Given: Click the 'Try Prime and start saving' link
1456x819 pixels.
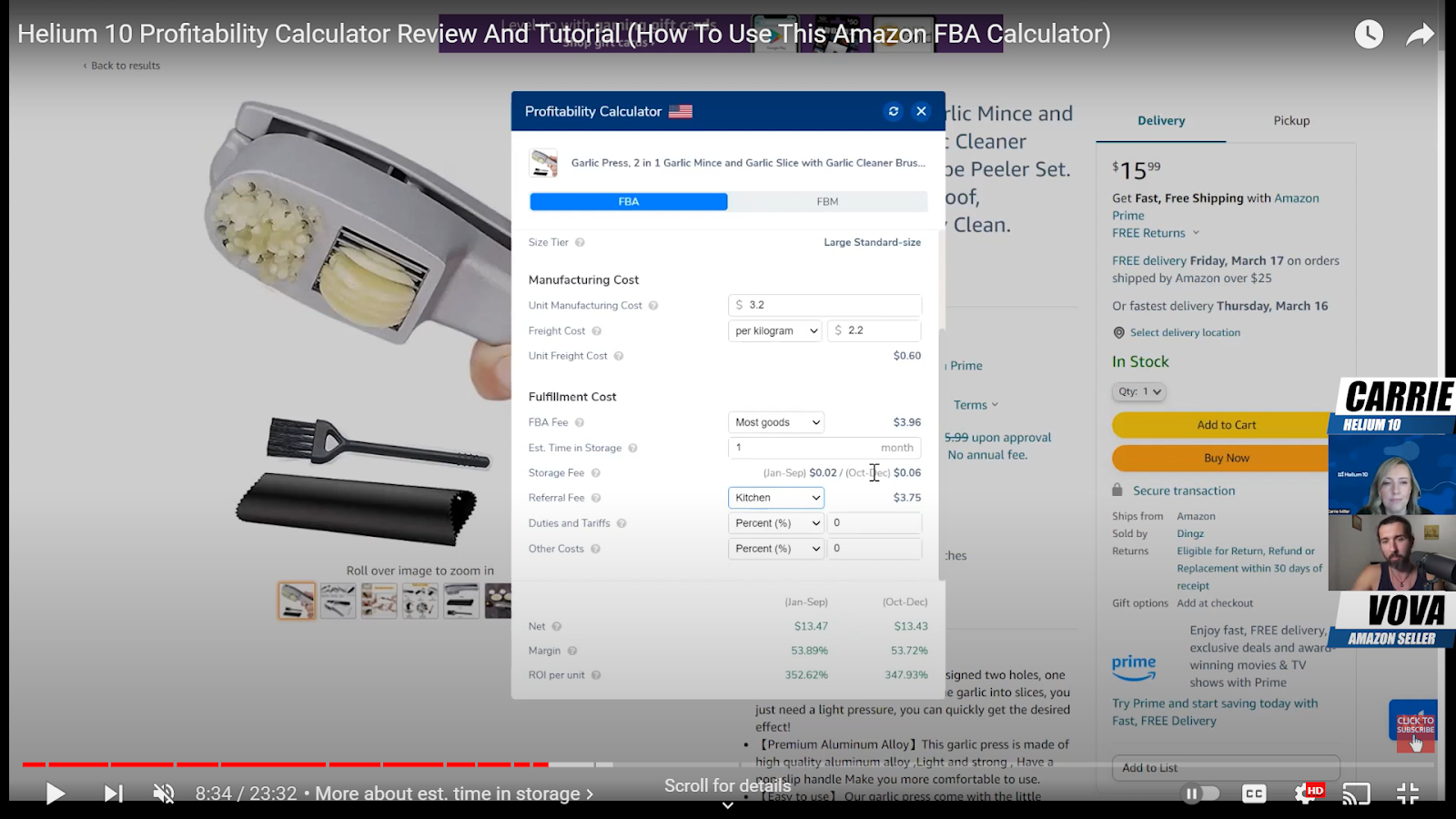Looking at the screenshot, I should coord(1215,712).
